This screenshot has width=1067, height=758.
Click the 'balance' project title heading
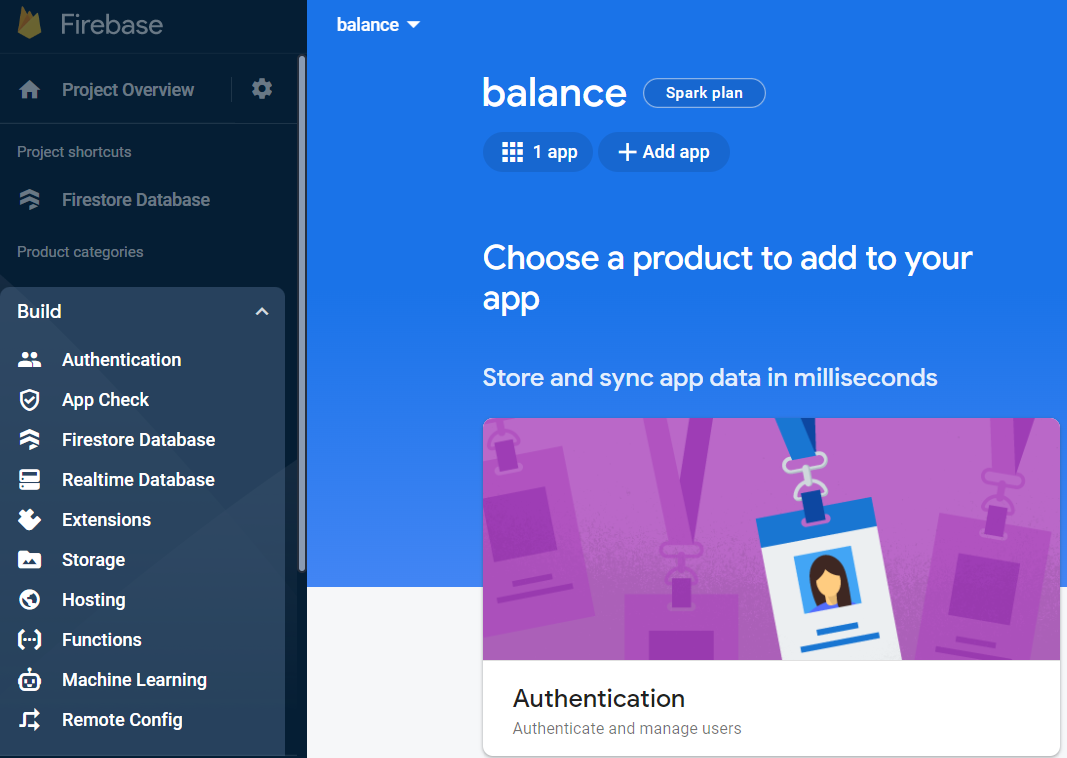tap(555, 93)
